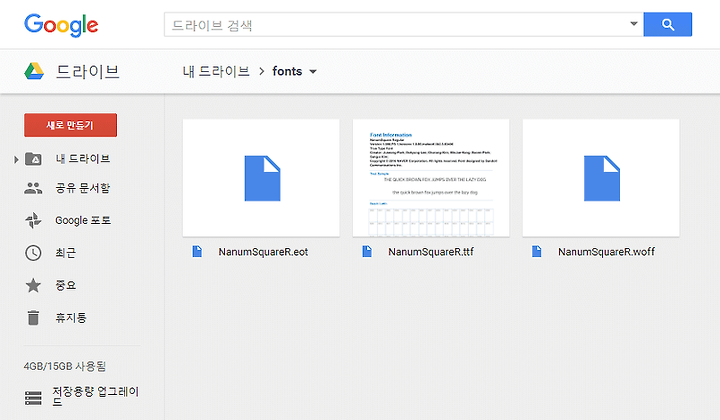Click the NanumSquareR.eot file name
Screen dimensions: 720x420
tap(263, 252)
